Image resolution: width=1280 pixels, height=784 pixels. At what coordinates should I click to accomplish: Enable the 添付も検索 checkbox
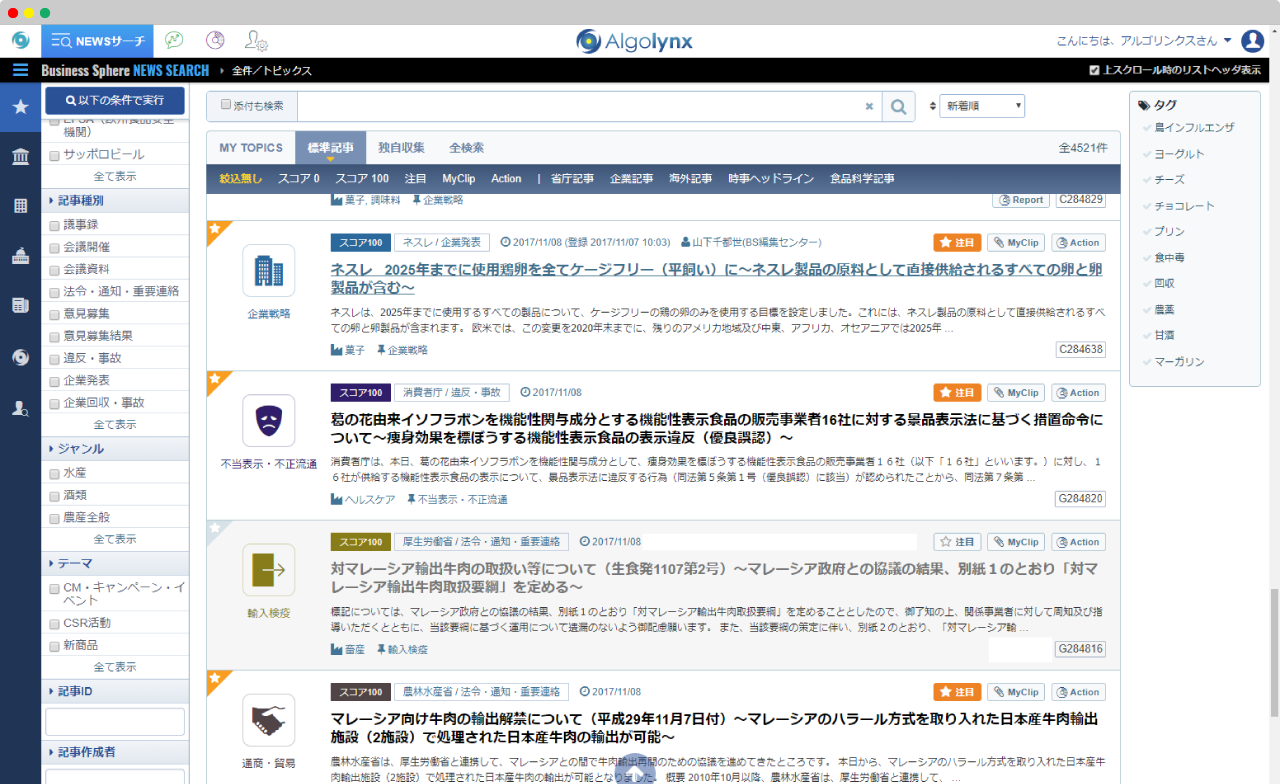226,105
